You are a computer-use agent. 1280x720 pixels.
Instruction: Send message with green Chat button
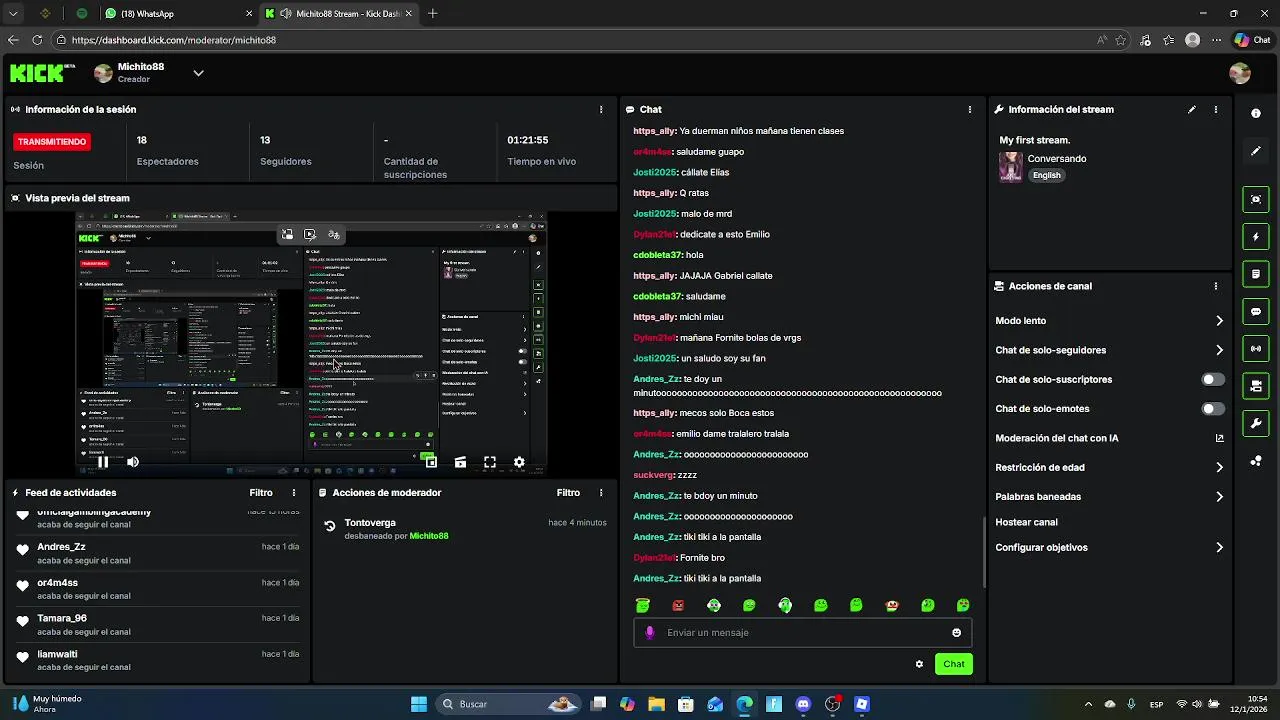pyautogui.click(x=954, y=664)
